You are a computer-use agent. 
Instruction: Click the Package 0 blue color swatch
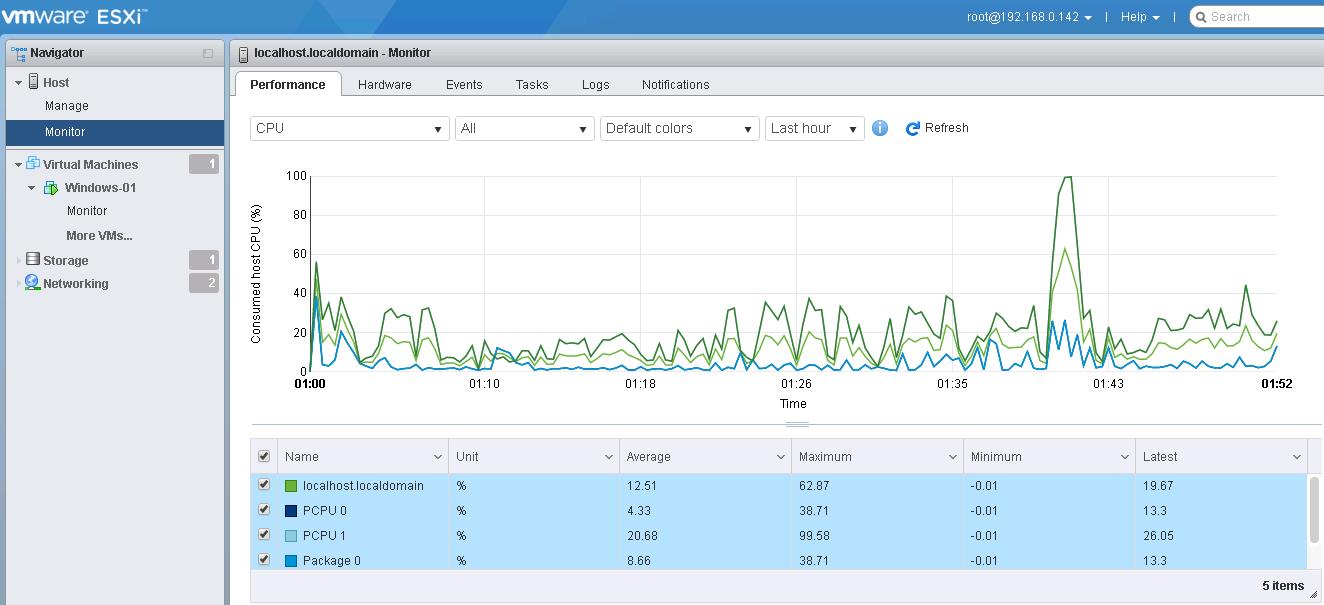tap(291, 561)
